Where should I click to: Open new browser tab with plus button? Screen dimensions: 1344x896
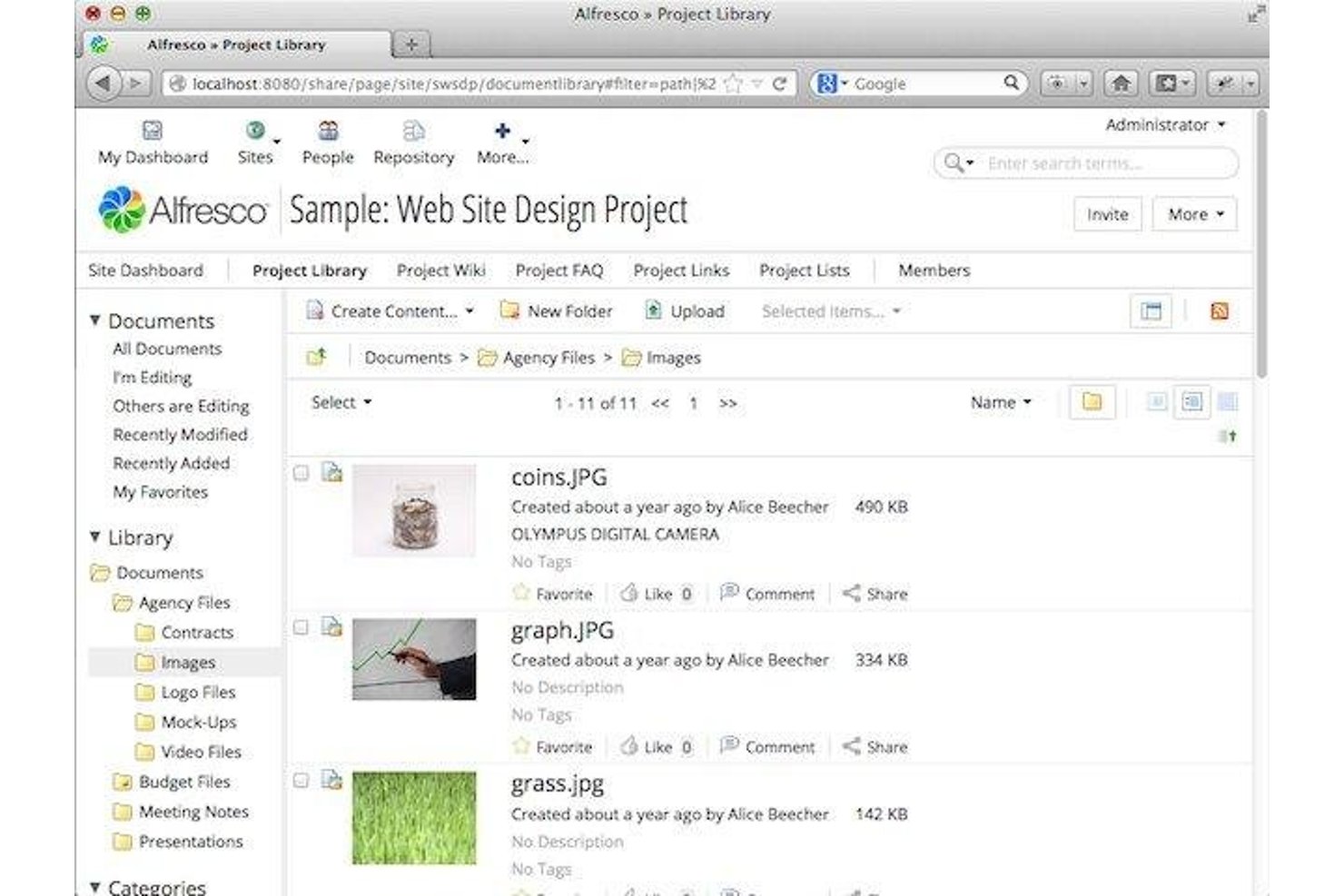click(411, 44)
